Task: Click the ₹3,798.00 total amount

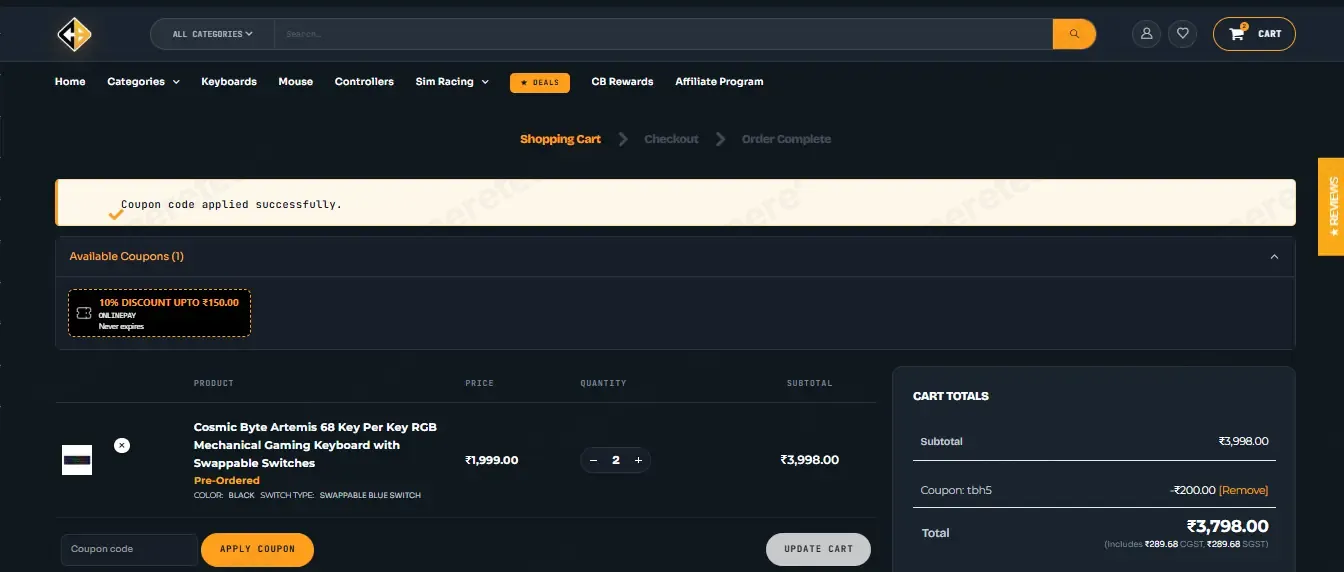Action: 1227,526
